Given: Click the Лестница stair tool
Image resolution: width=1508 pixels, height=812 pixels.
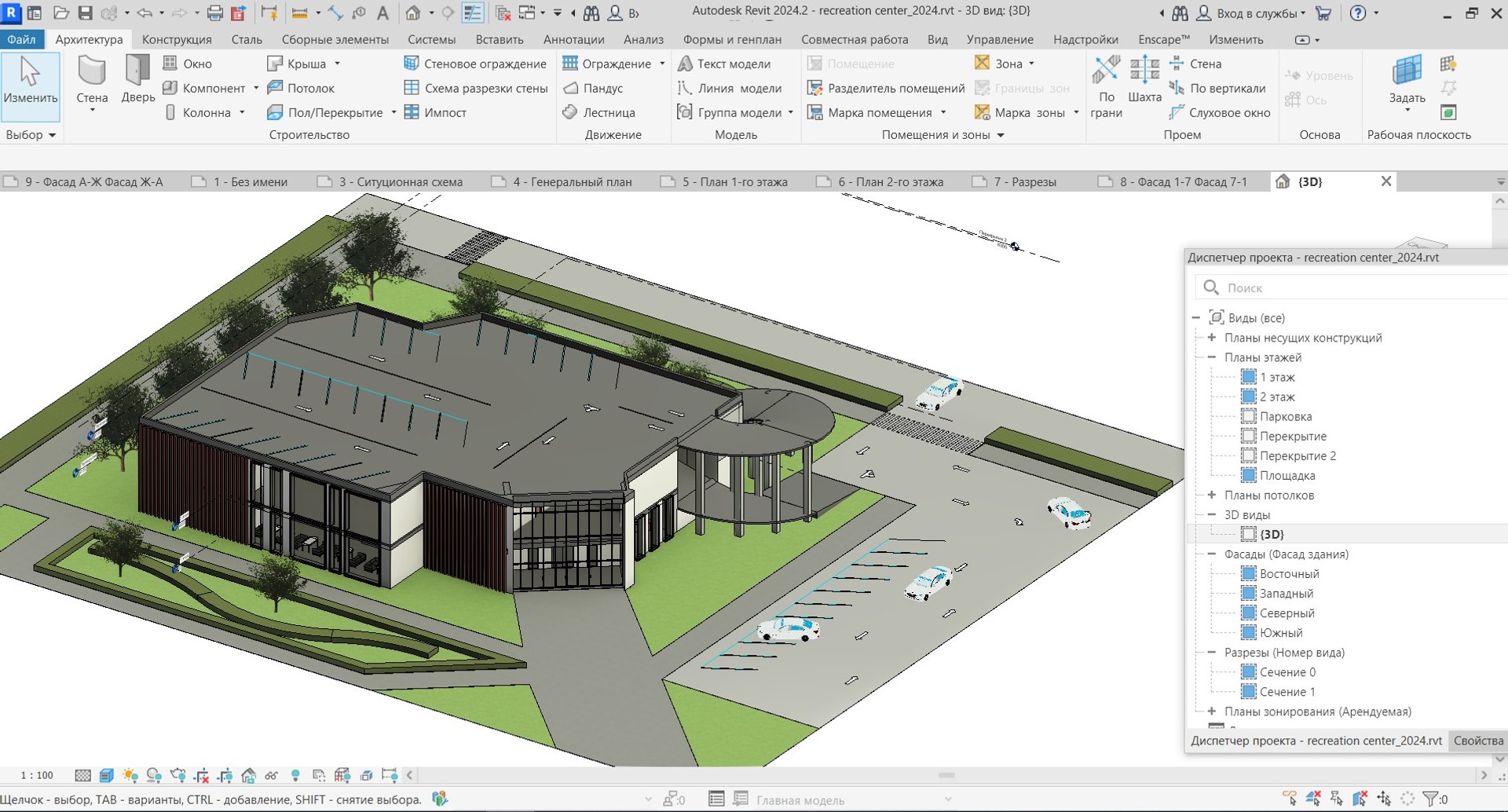Looking at the screenshot, I should tap(600, 112).
